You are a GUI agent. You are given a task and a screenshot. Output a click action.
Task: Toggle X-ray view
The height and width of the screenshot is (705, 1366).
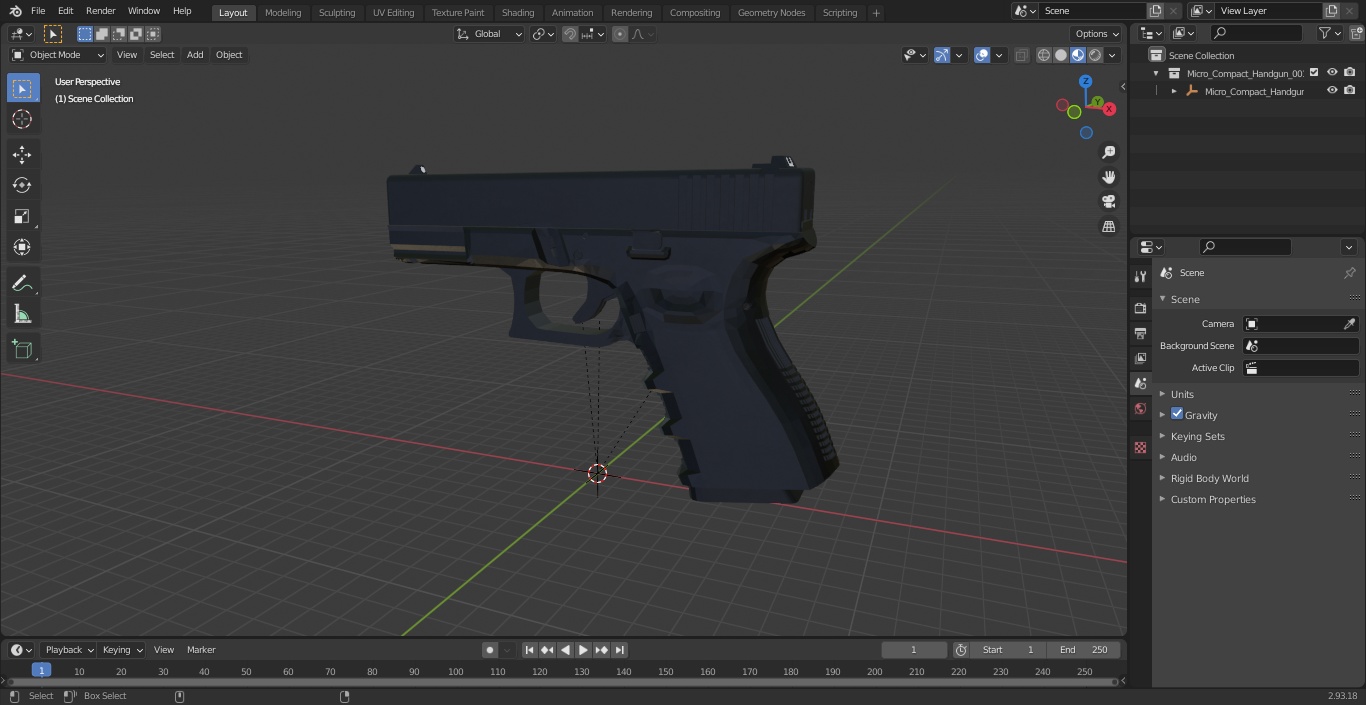coord(1021,55)
